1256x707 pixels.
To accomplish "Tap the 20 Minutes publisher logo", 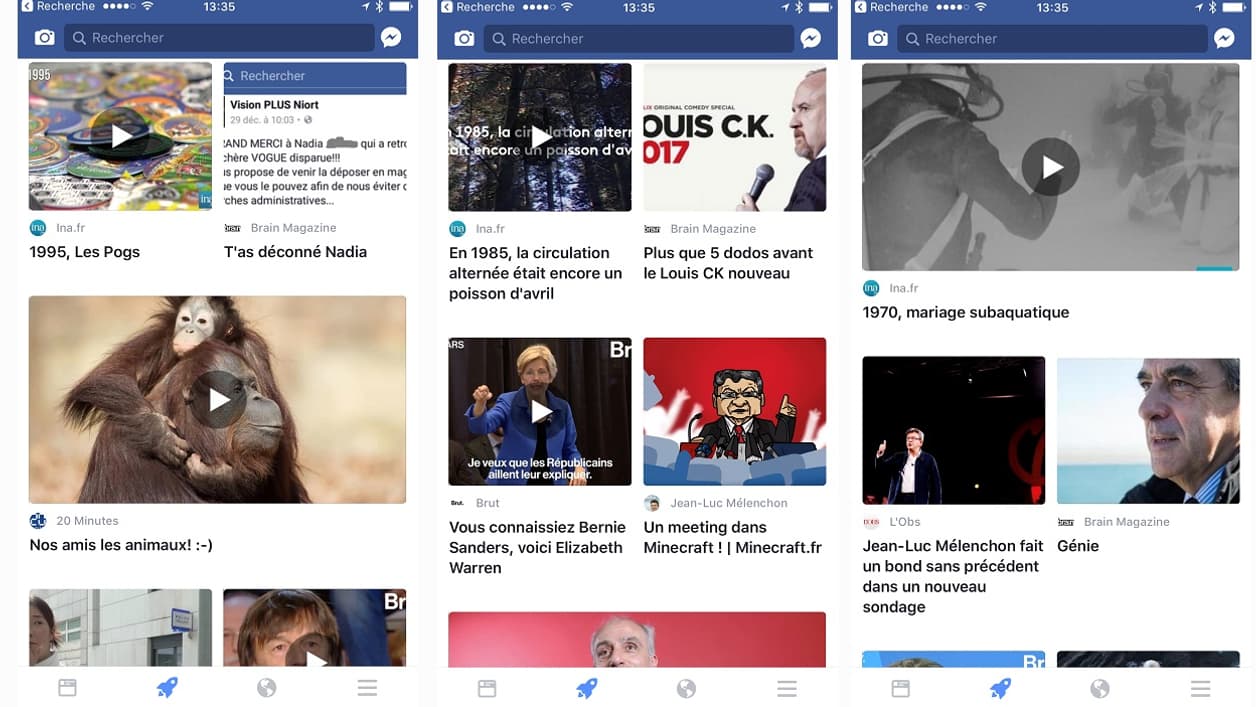I will click(38, 521).
